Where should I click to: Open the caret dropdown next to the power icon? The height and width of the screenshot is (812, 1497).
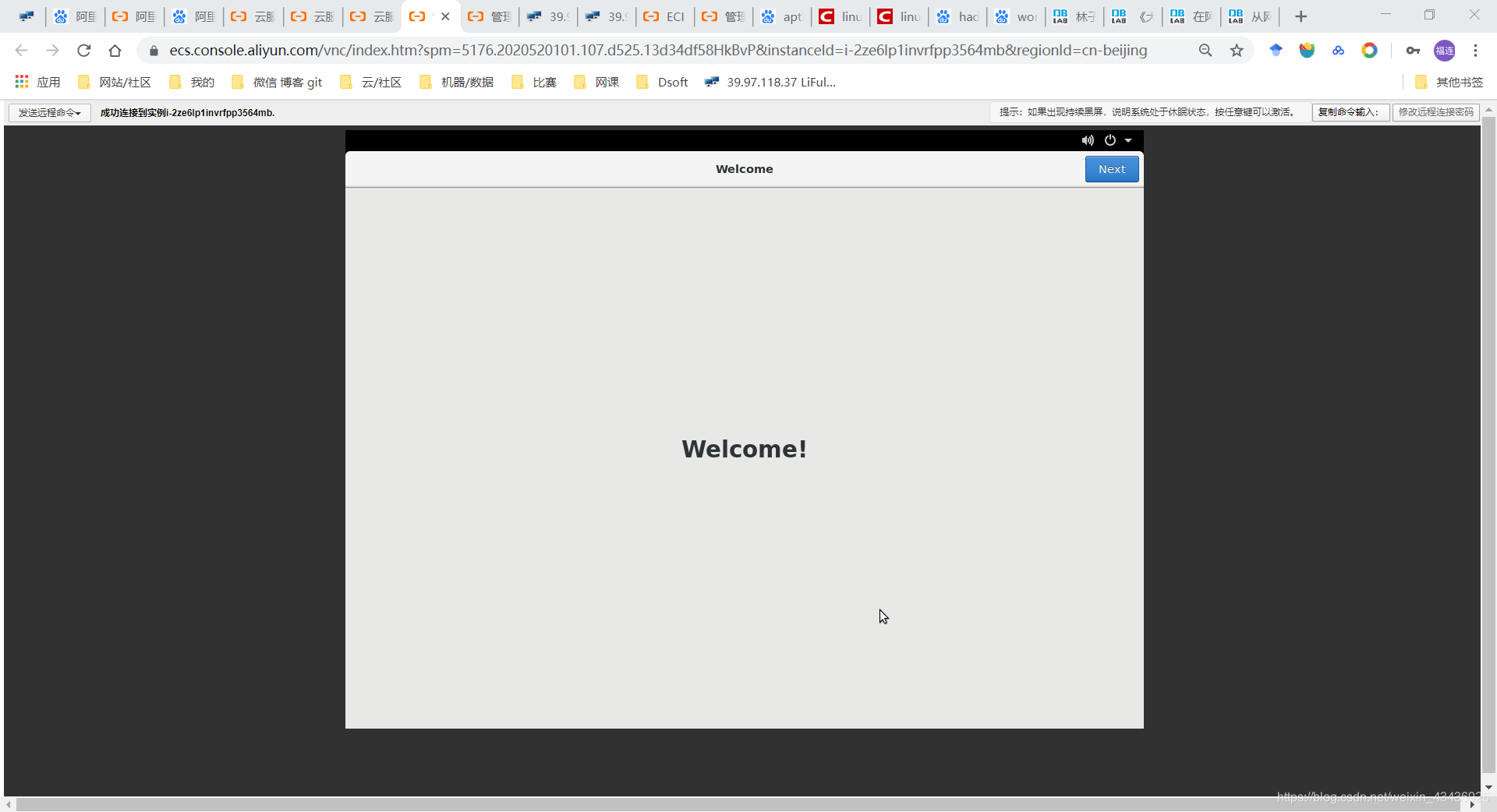click(1129, 140)
